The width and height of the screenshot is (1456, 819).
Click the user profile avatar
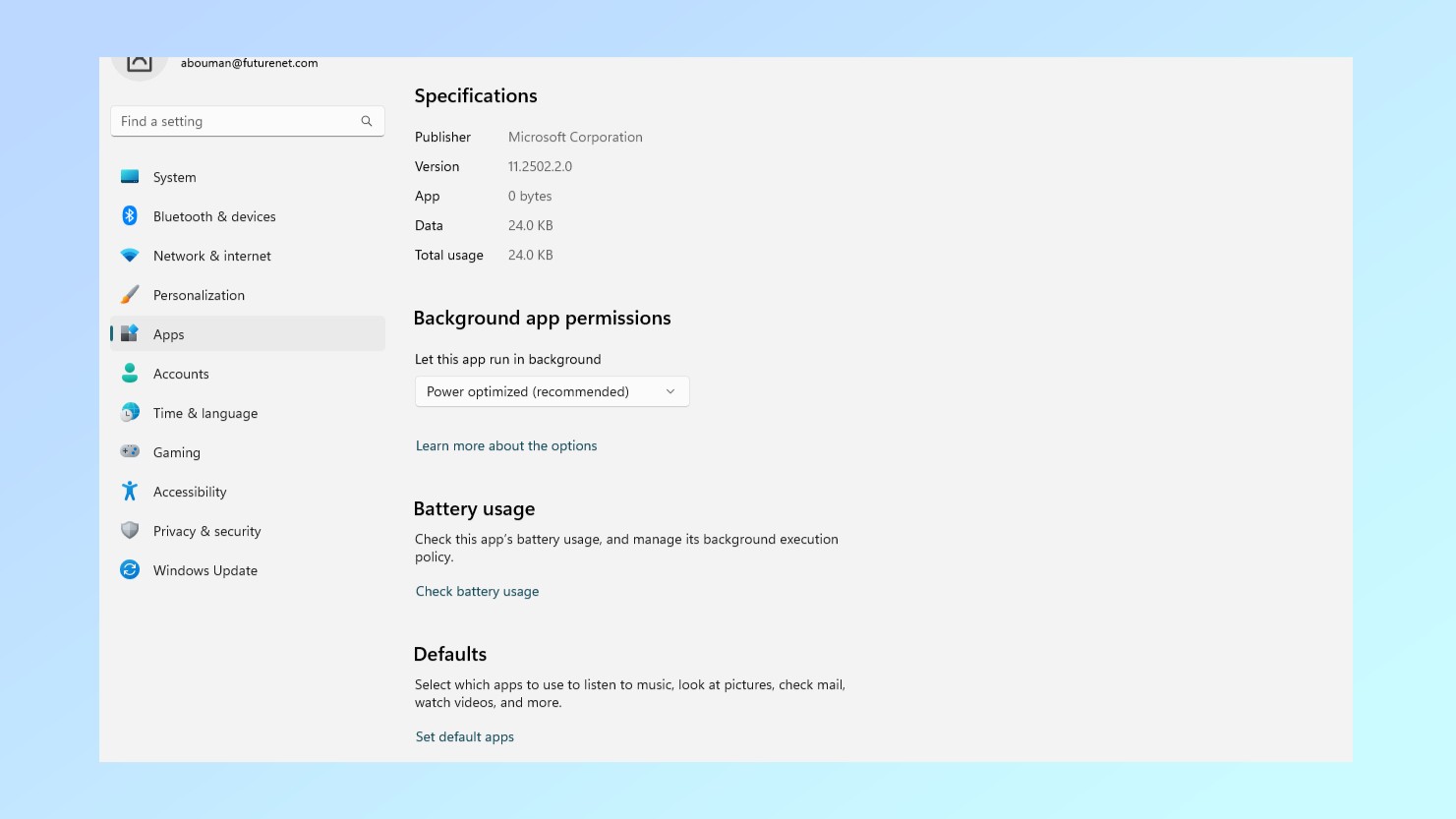pos(140,61)
